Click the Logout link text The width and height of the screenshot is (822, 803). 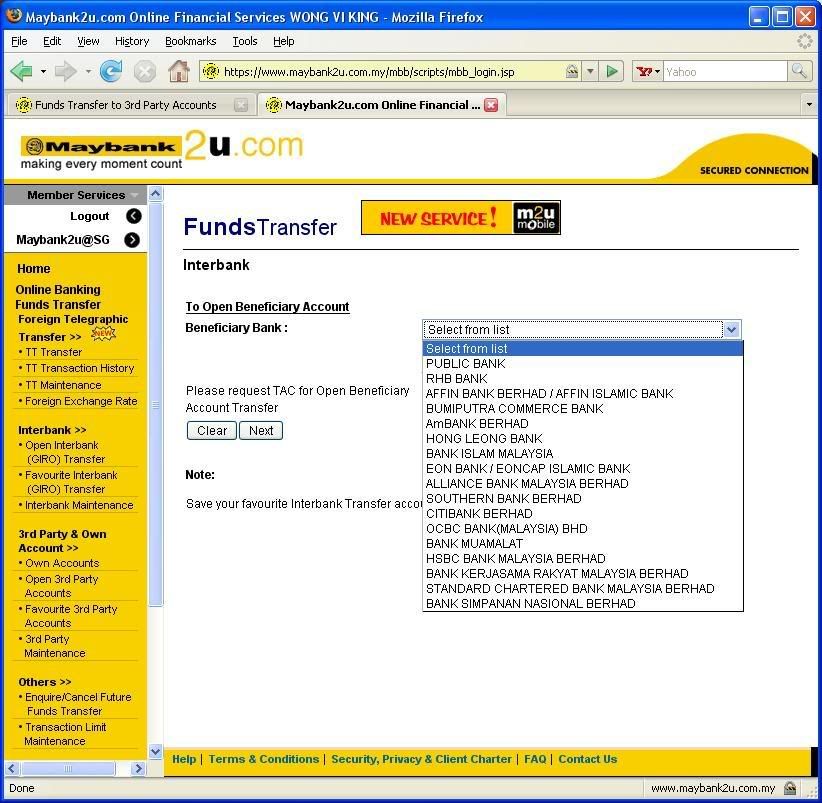(x=90, y=216)
